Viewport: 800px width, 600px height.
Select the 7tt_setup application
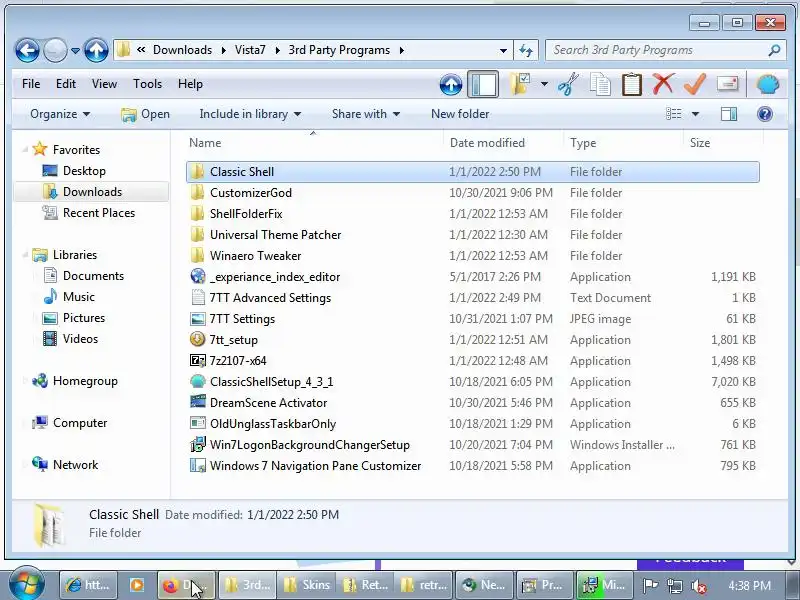click(472, 340)
